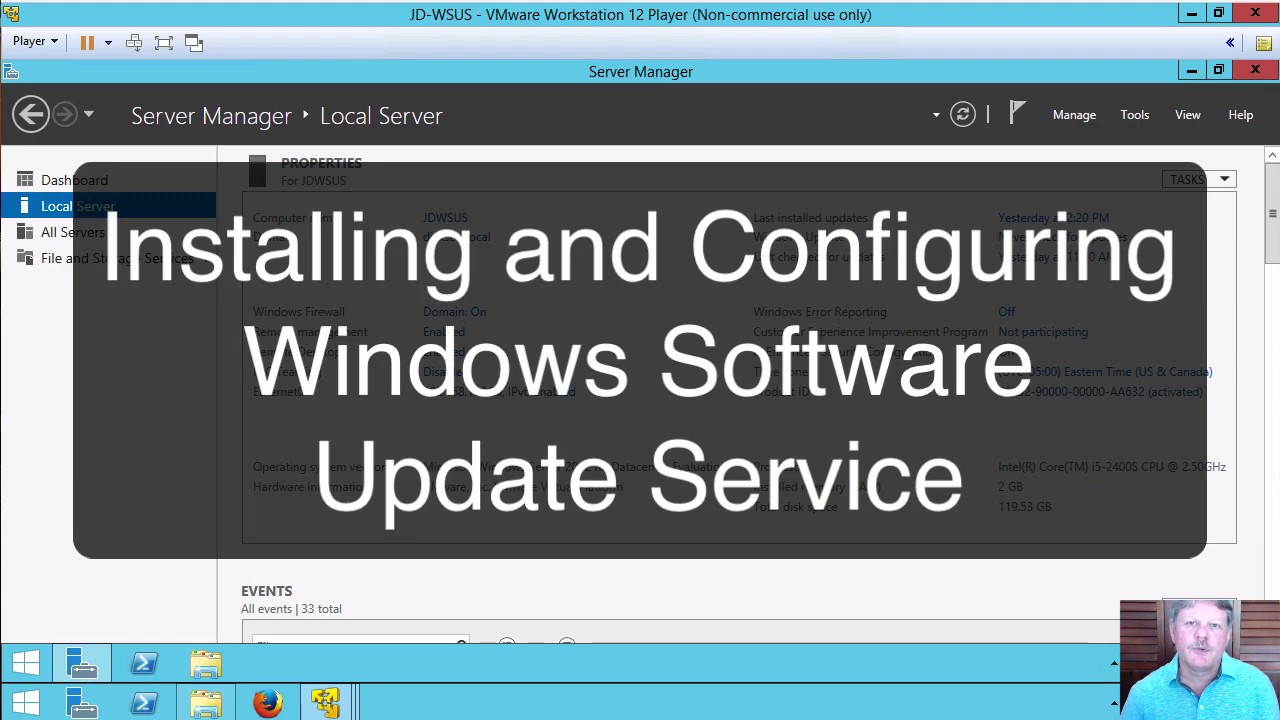Open the Manage menu

pyautogui.click(x=1074, y=115)
